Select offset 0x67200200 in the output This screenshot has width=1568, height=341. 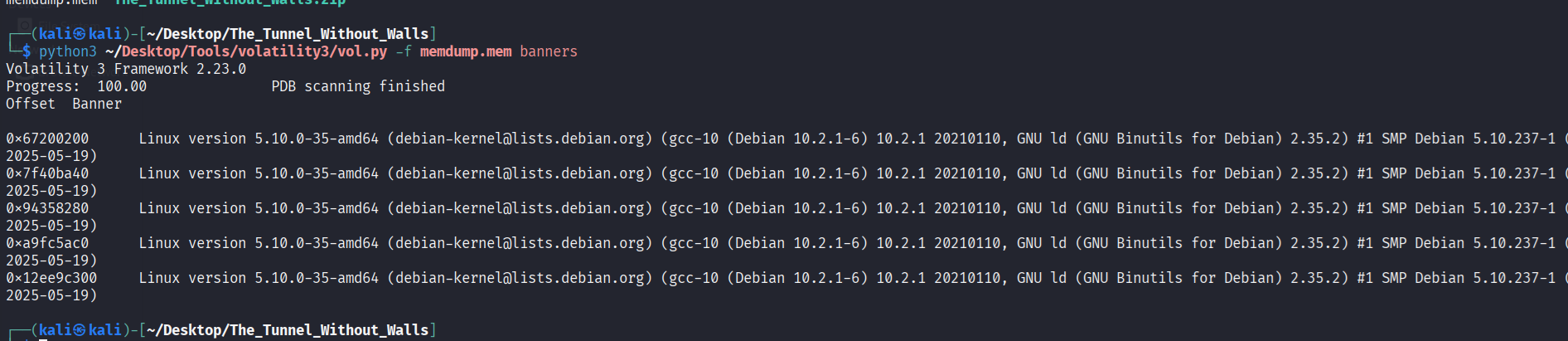click(x=47, y=139)
